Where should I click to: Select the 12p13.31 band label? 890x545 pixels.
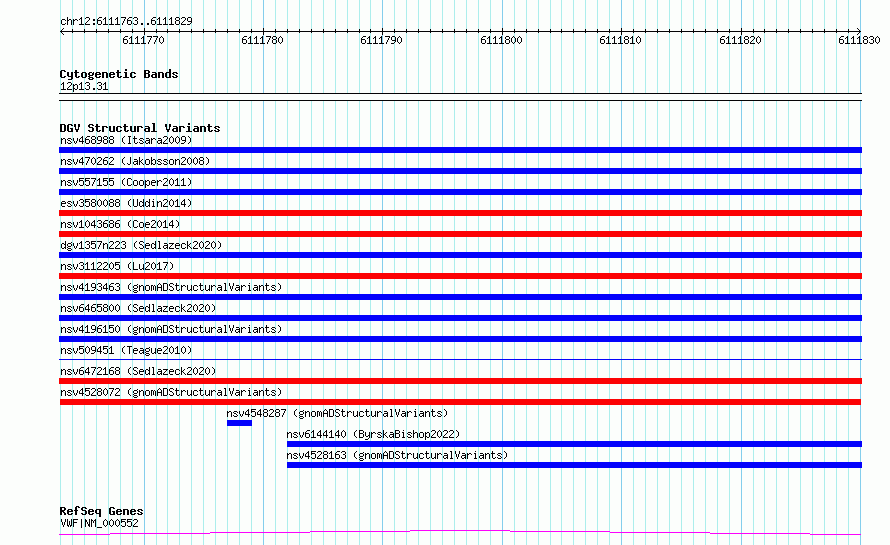click(84, 86)
